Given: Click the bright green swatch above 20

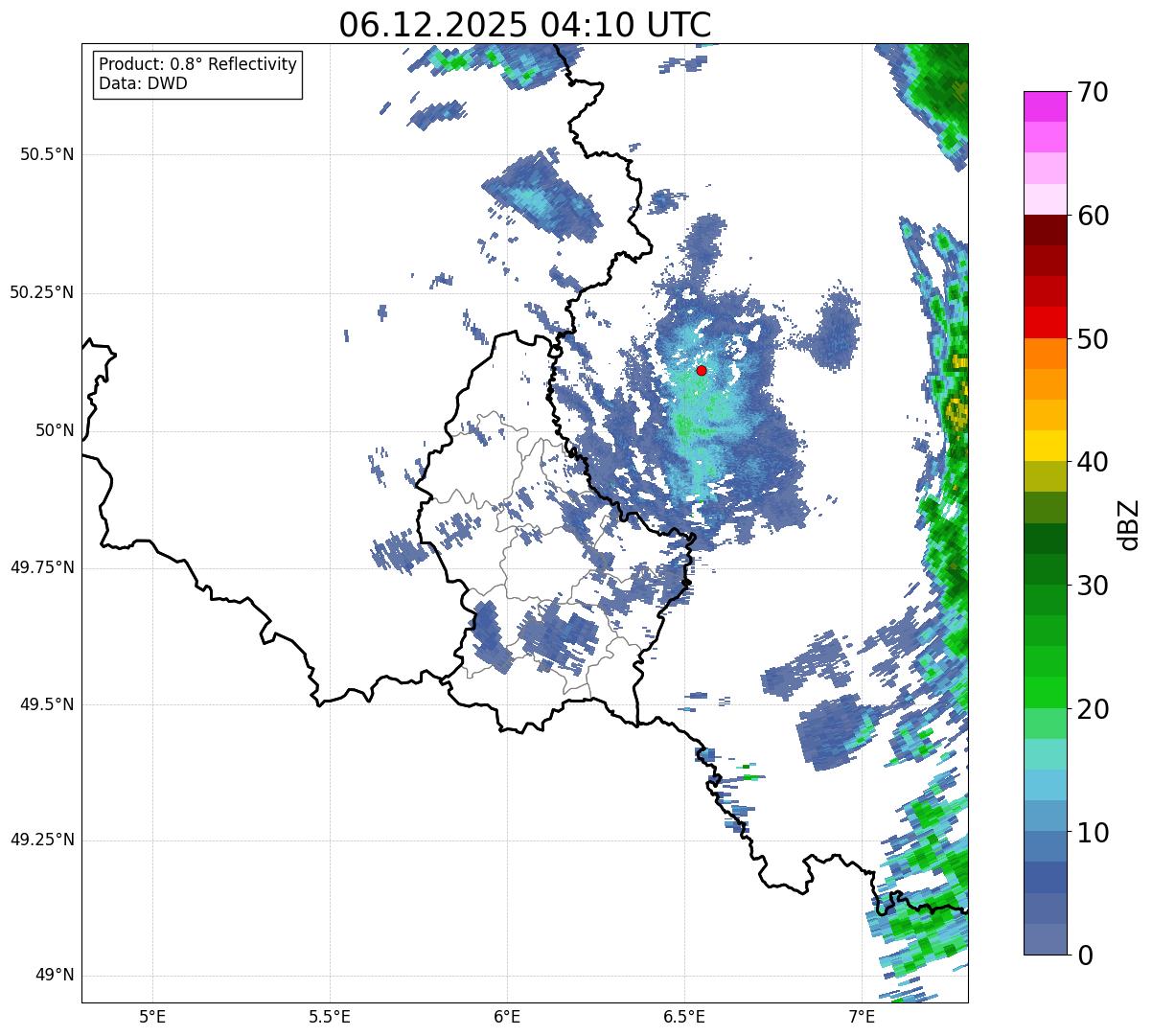Looking at the screenshot, I should pyautogui.click(x=1045, y=692).
